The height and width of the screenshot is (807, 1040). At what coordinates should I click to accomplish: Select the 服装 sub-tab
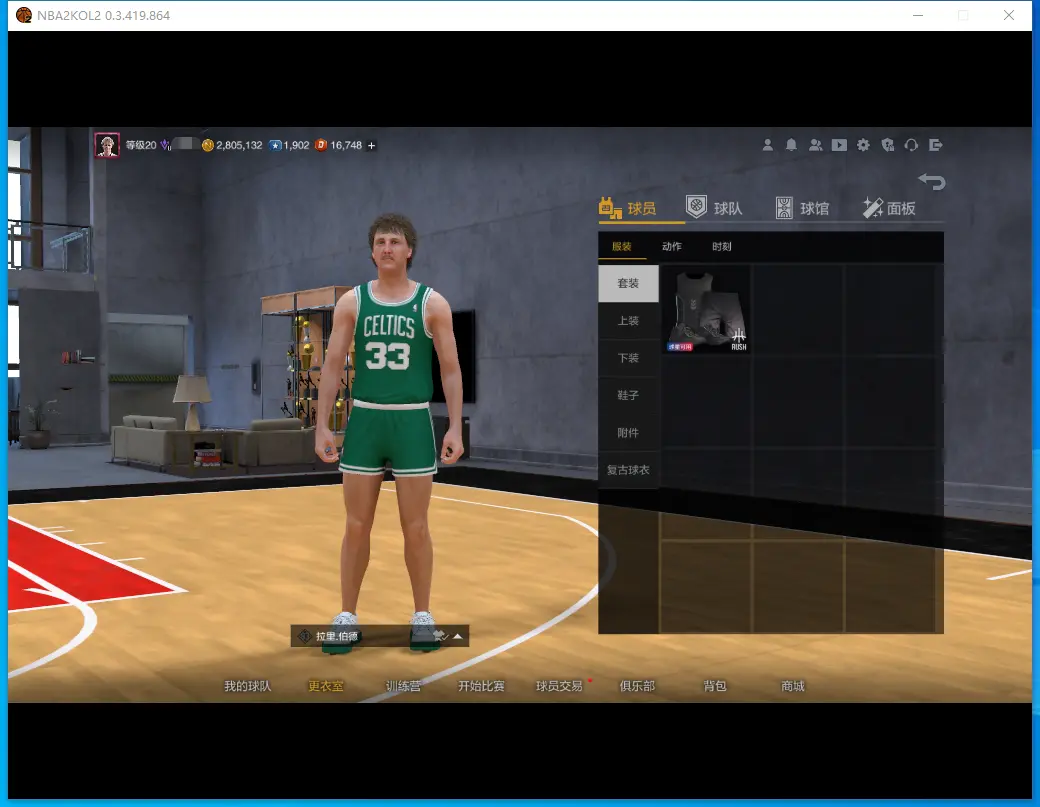click(621, 246)
